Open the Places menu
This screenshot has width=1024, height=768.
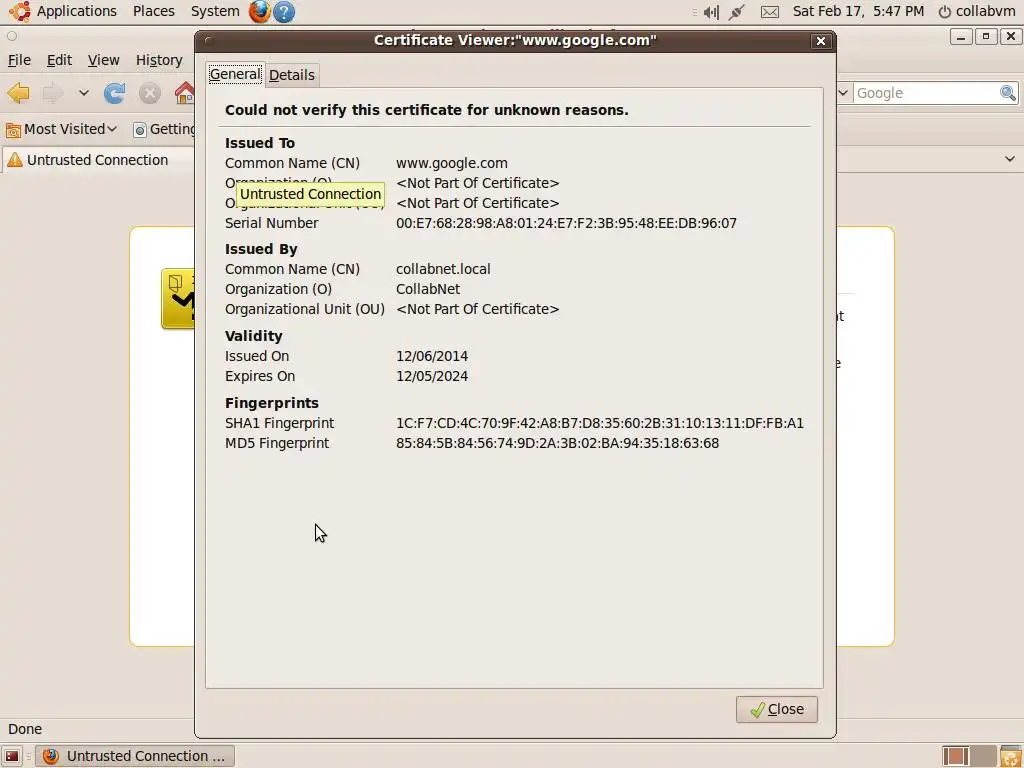153,11
